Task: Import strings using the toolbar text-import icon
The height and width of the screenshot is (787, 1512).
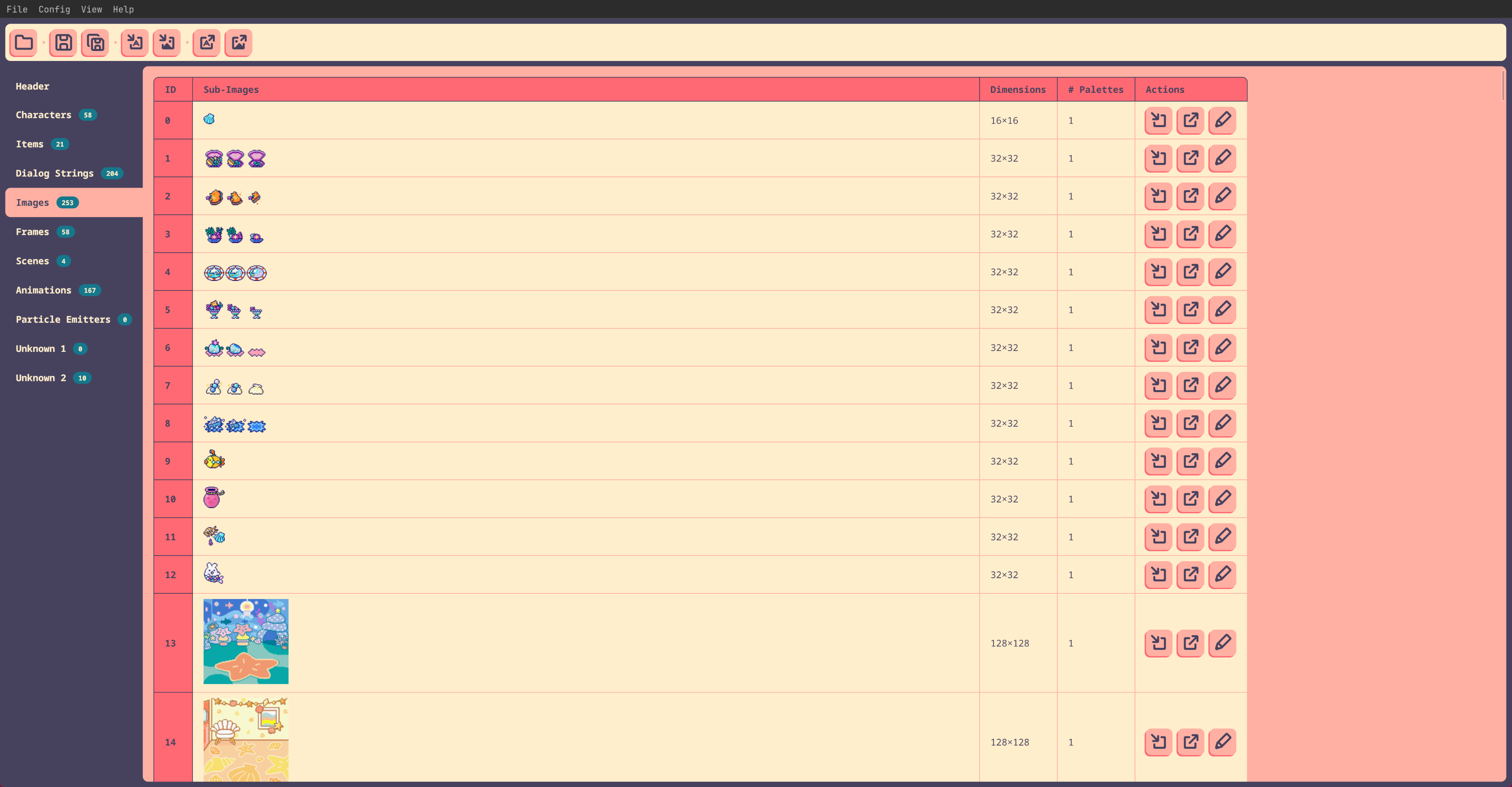Action: tap(135, 42)
